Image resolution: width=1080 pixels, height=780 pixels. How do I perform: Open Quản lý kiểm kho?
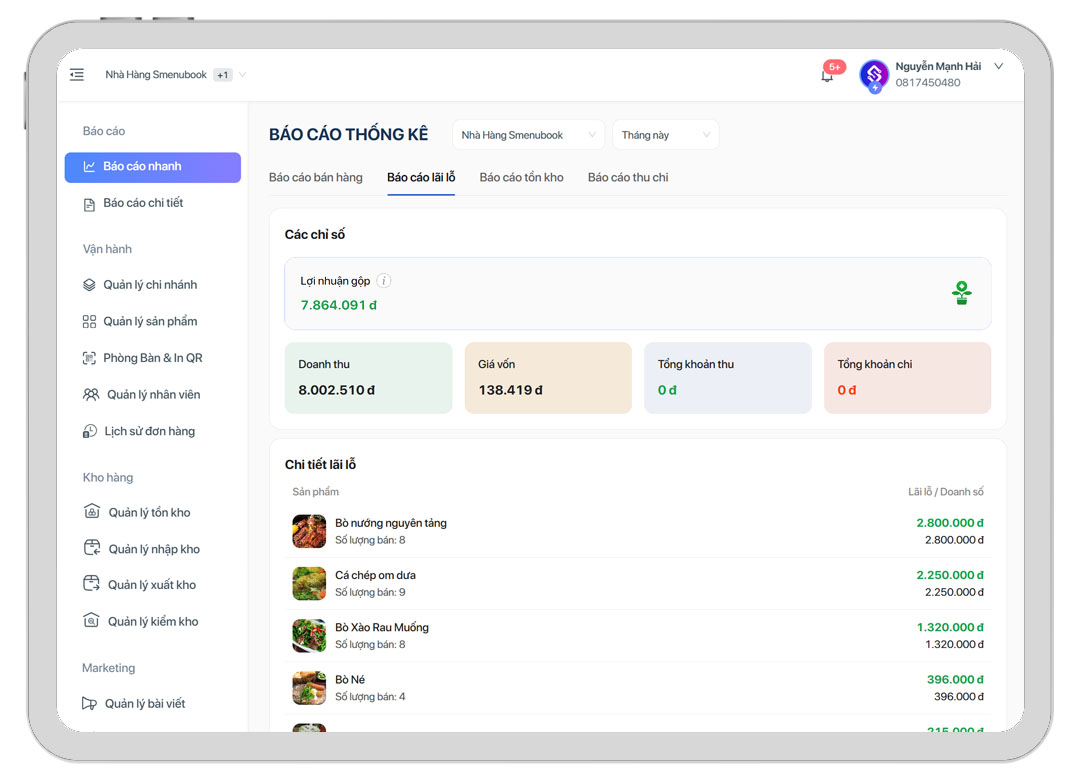(x=153, y=621)
